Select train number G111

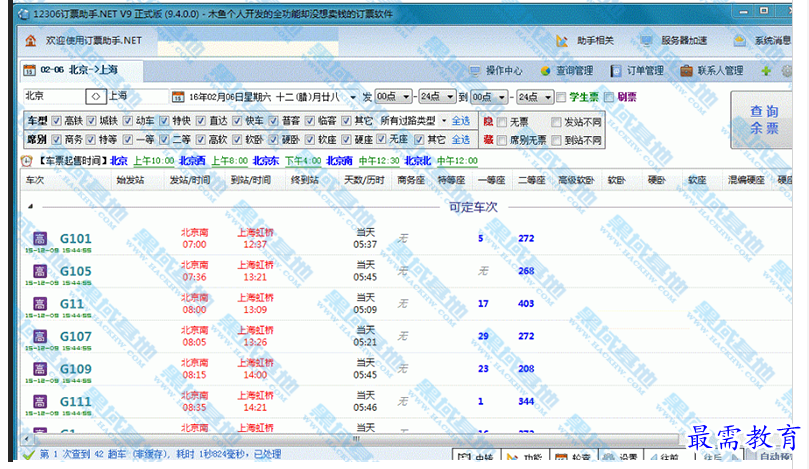(76, 401)
